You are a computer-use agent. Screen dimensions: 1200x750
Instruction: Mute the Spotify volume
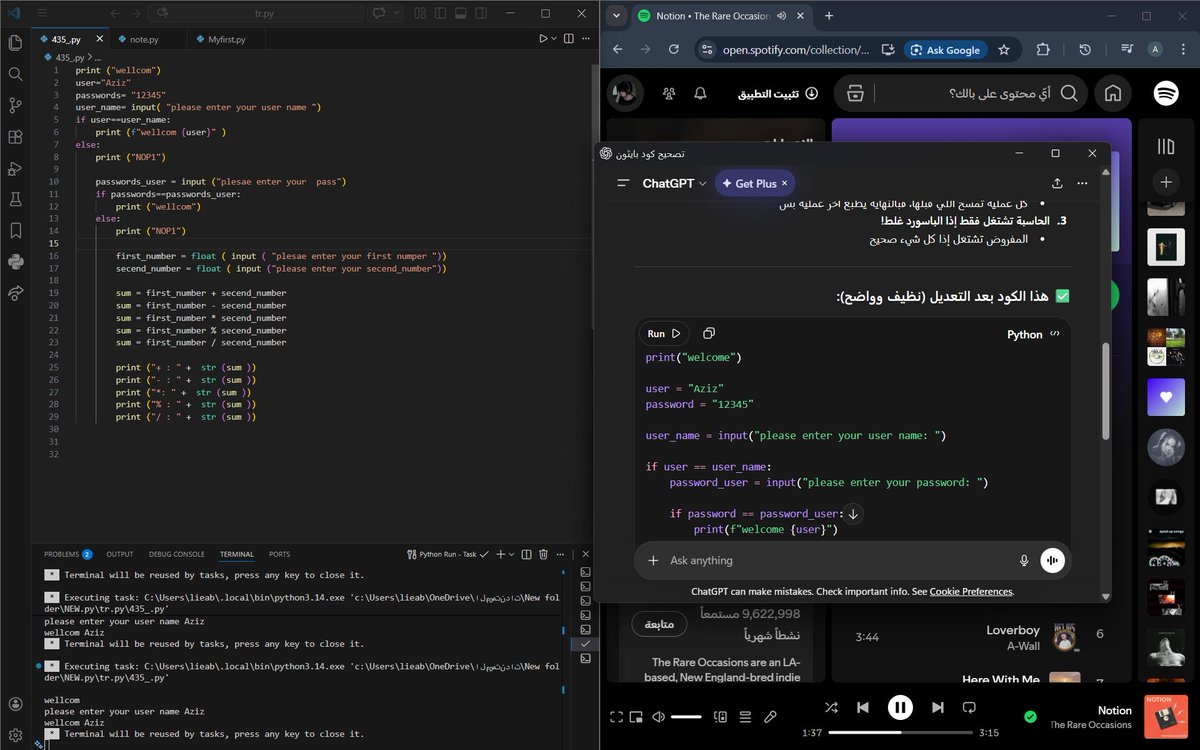pyautogui.click(x=658, y=717)
